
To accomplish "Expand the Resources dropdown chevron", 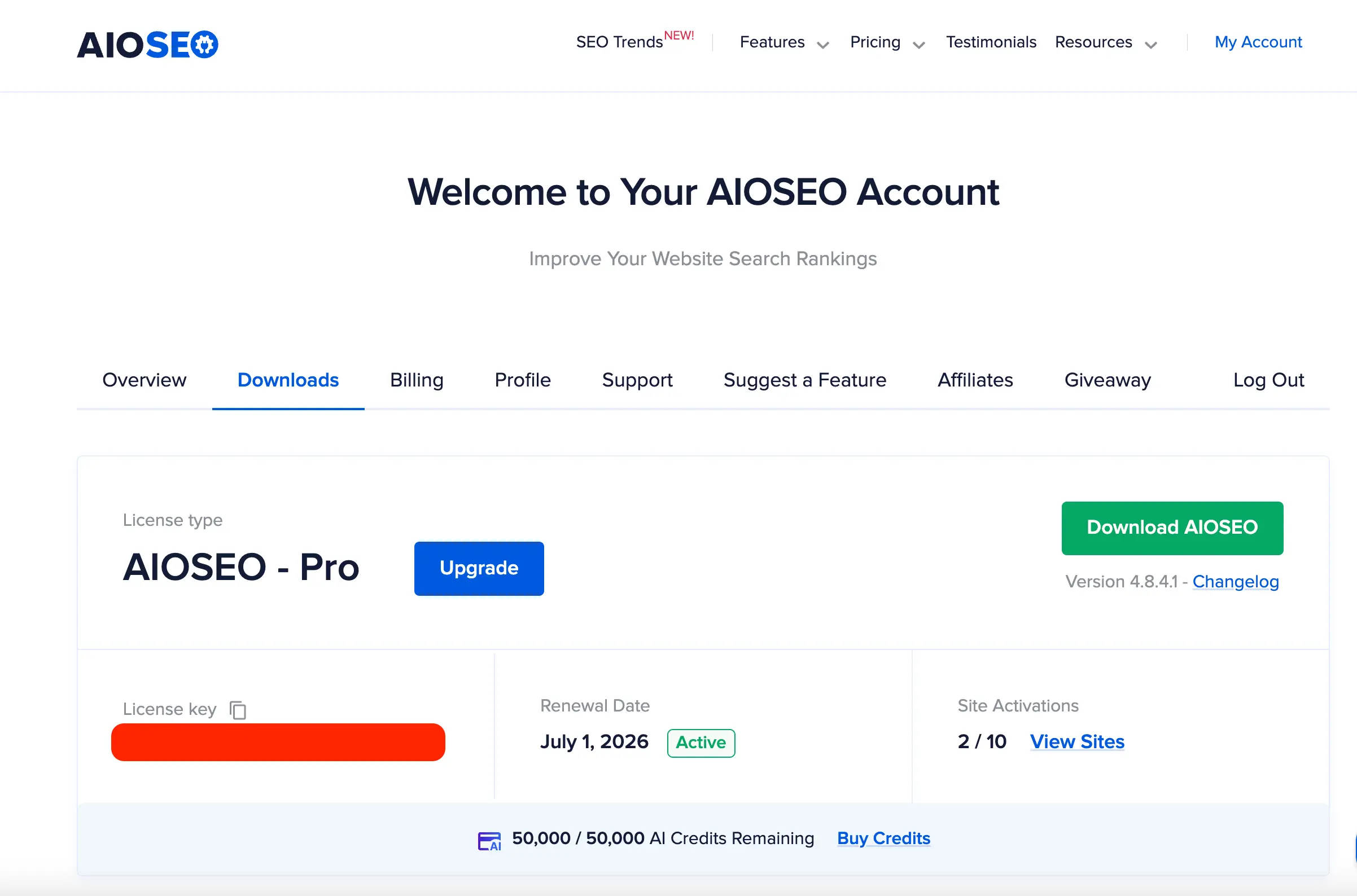I will click(x=1151, y=45).
